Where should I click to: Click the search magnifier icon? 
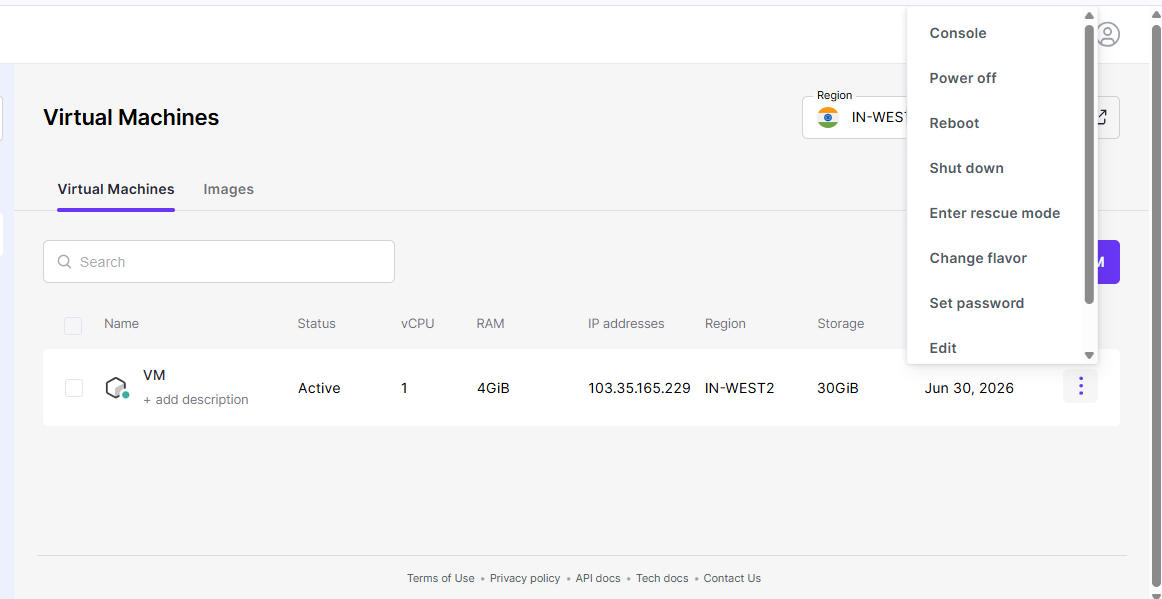pyautogui.click(x=64, y=262)
